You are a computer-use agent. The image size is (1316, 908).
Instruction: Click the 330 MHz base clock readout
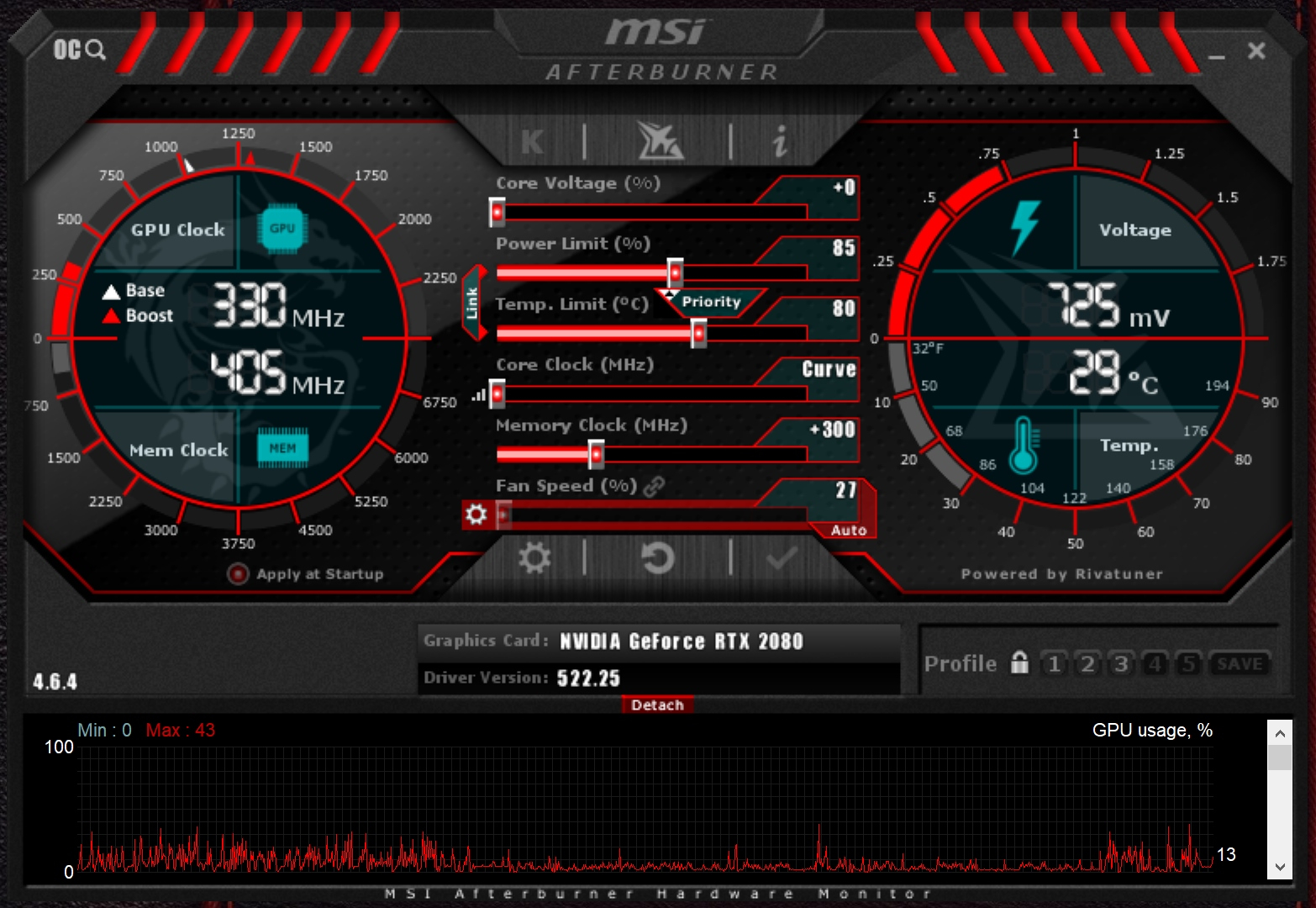pyautogui.click(x=278, y=304)
